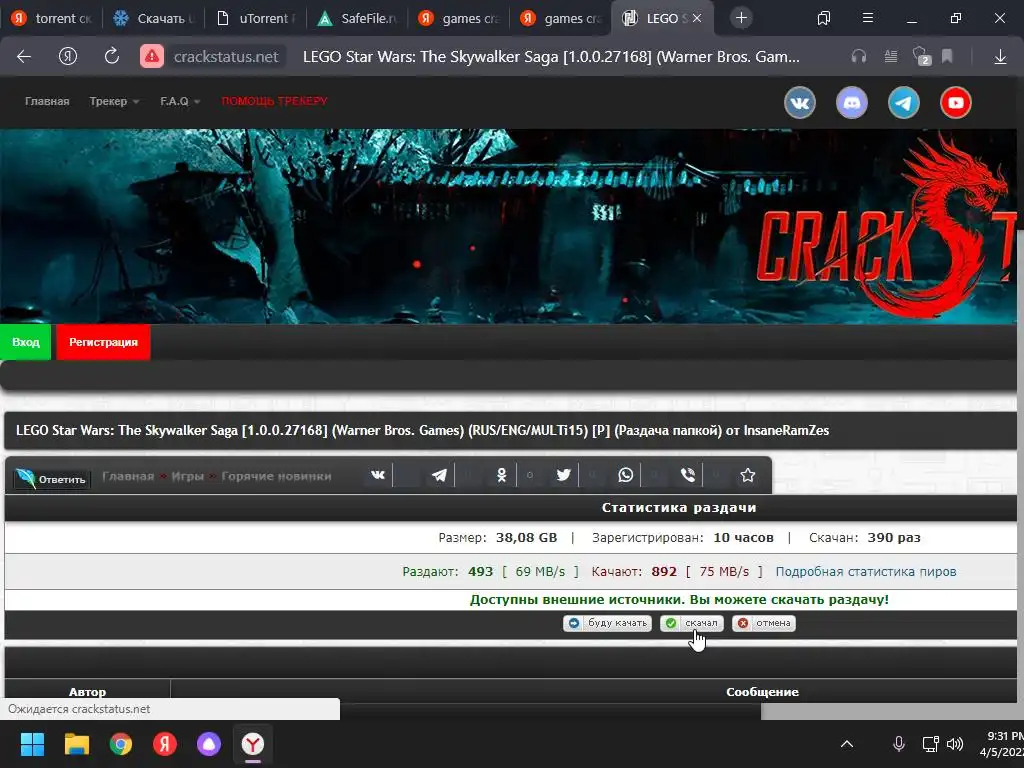Image resolution: width=1024 pixels, height=768 pixels.
Task: Share to VK via share bar icon
Action: pos(378,475)
